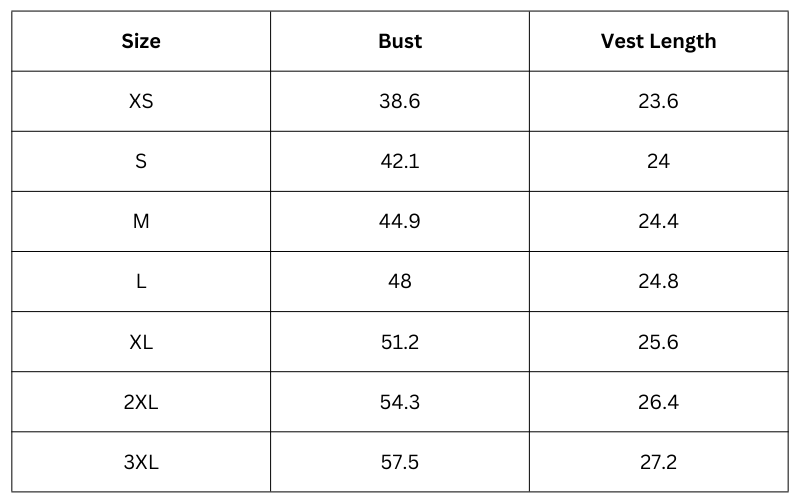Select the 3XL size cell
800x500 pixels.
click(x=141, y=462)
